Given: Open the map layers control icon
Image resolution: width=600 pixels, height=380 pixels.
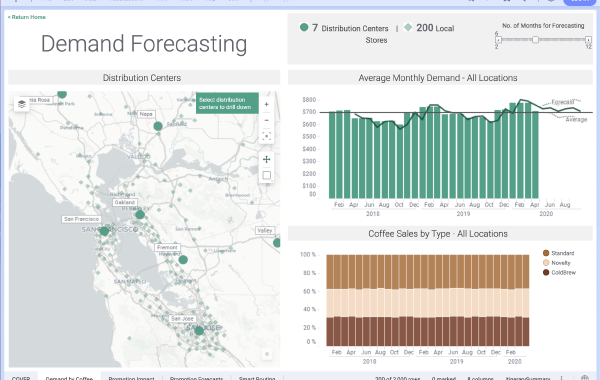Looking at the screenshot, I should 22,104.
